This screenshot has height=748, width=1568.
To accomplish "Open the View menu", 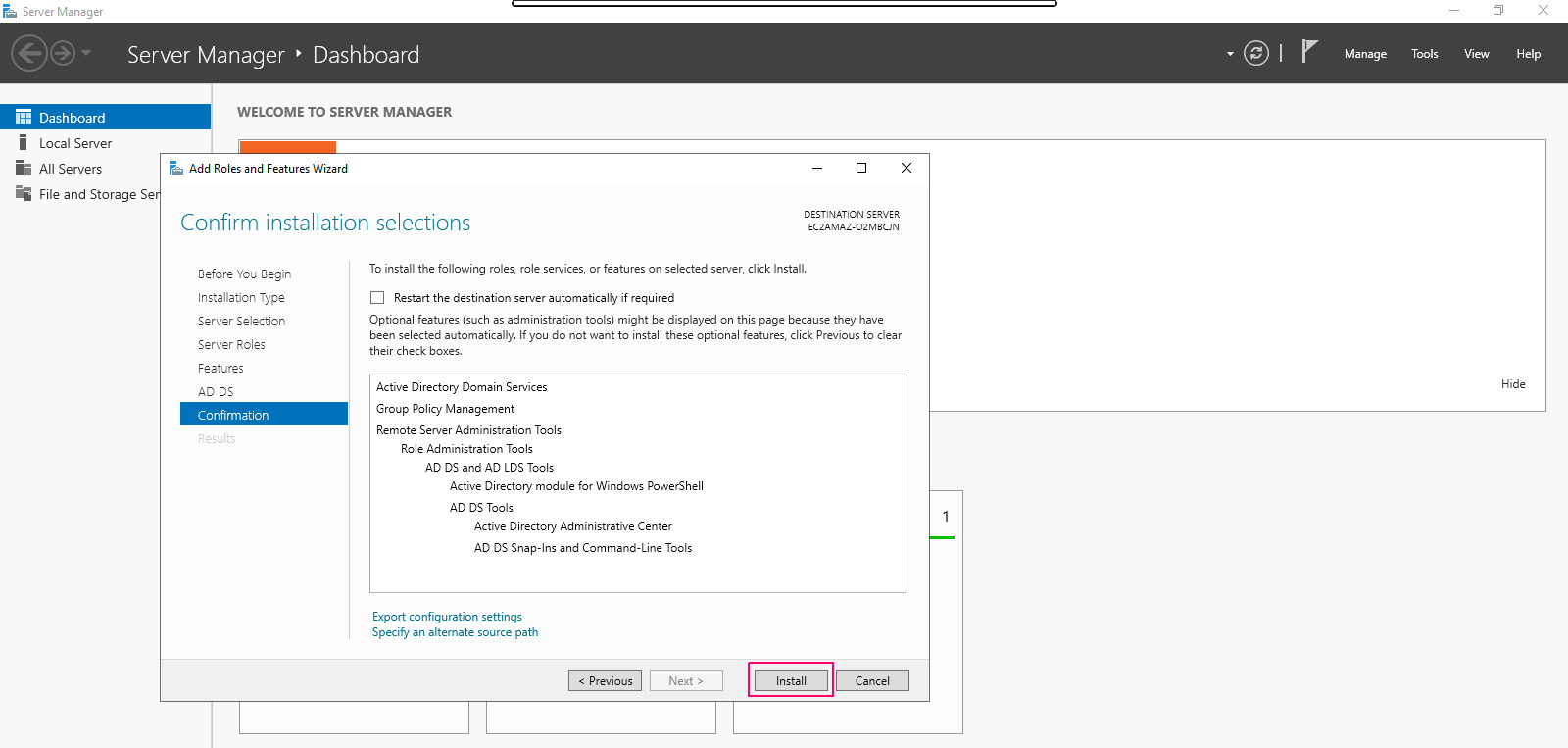I will (x=1477, y=54).
